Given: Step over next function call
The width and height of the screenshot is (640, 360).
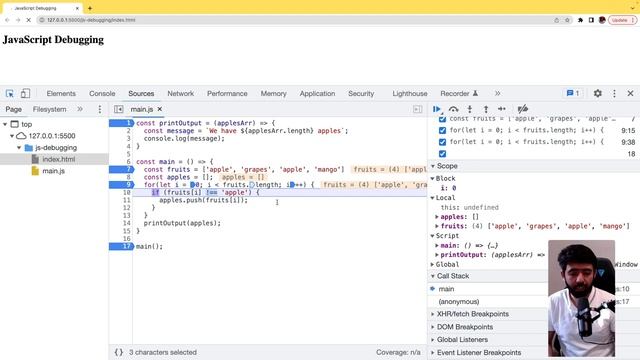Looking at the screenshot, I should point(453,109).
